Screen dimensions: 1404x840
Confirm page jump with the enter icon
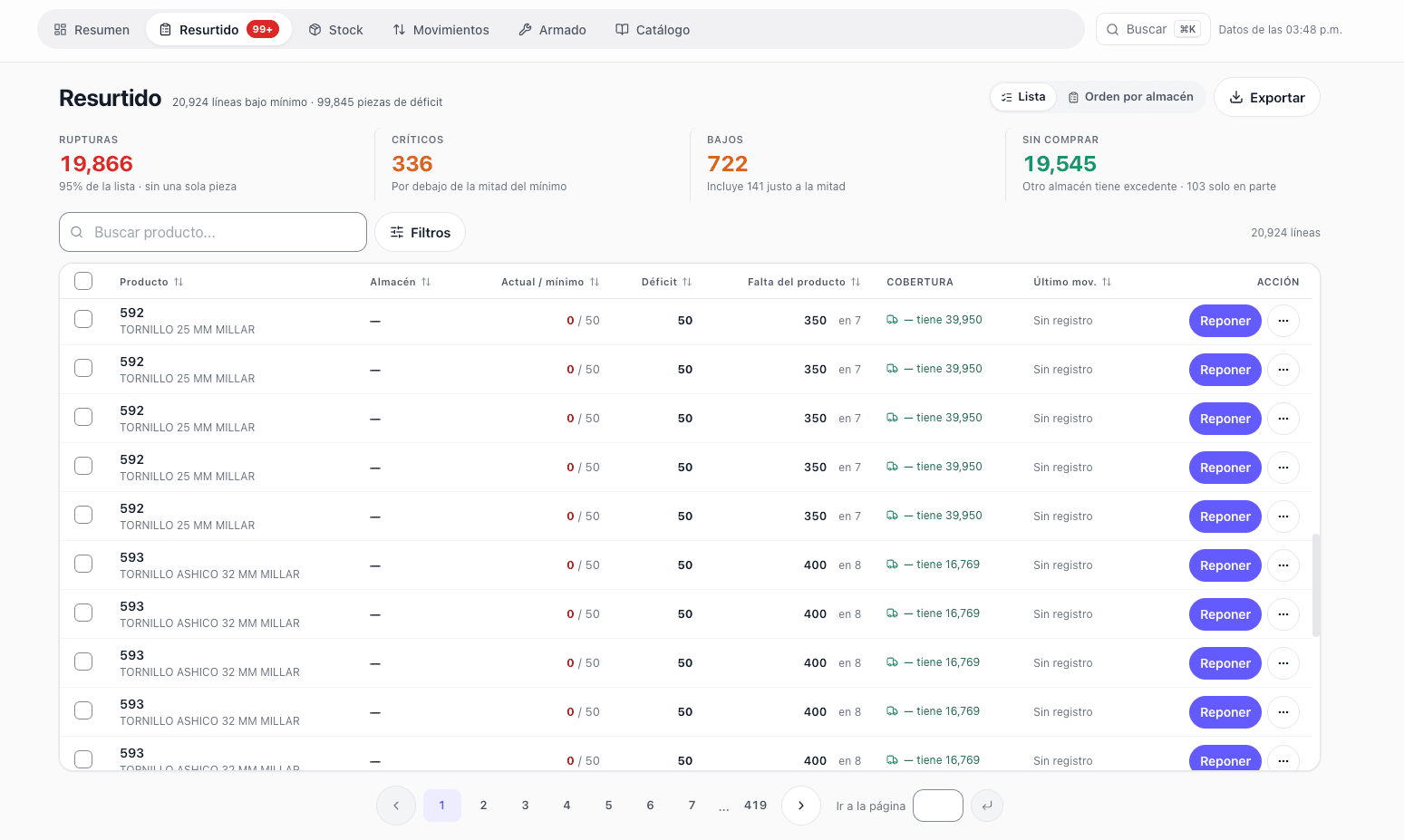point(987,806)
